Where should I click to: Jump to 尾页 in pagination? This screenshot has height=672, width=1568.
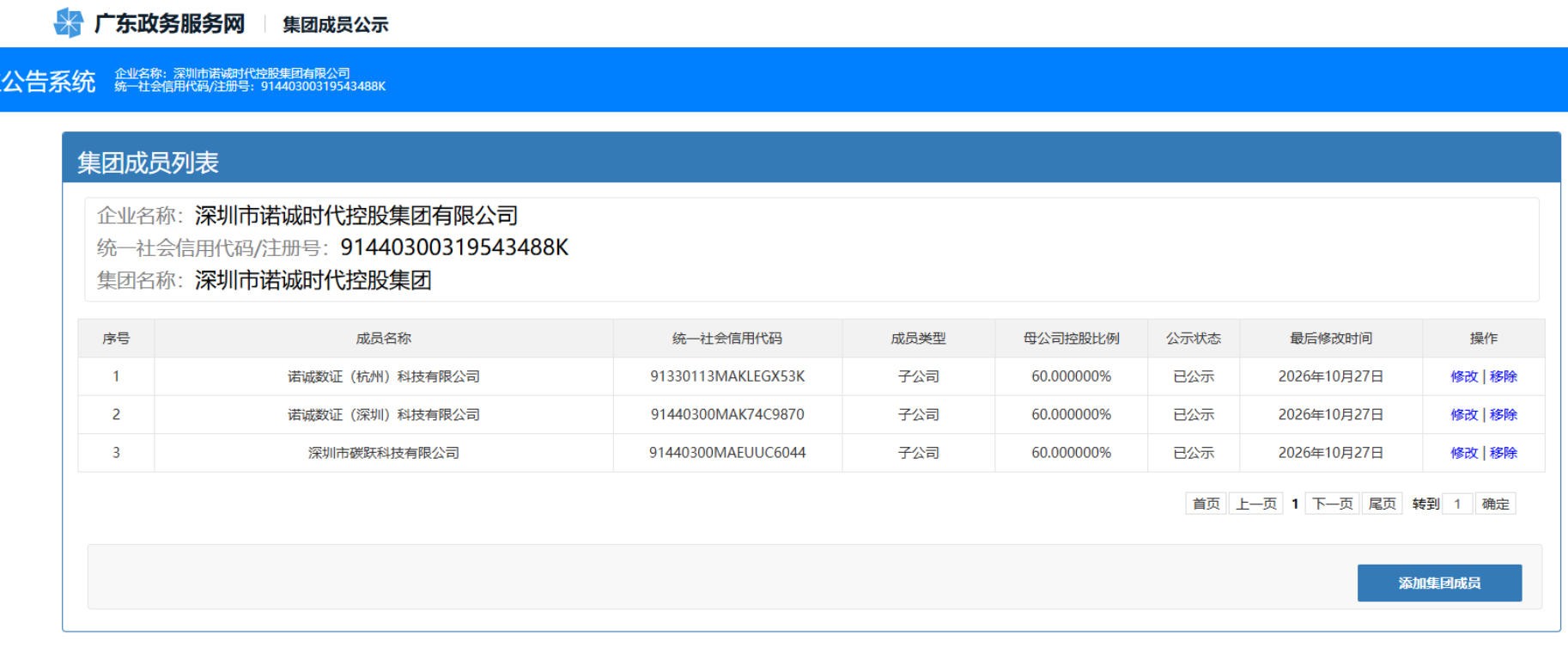[1382, 504]
